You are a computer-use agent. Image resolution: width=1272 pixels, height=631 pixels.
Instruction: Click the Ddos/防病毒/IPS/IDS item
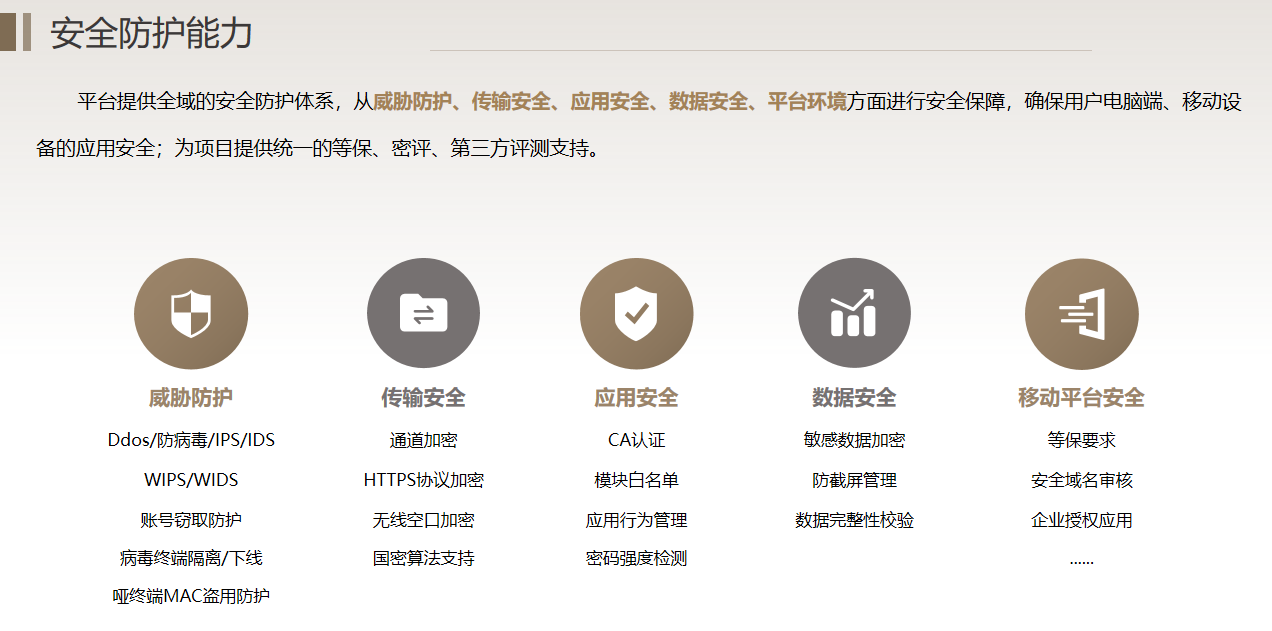[x=191, y=441]
